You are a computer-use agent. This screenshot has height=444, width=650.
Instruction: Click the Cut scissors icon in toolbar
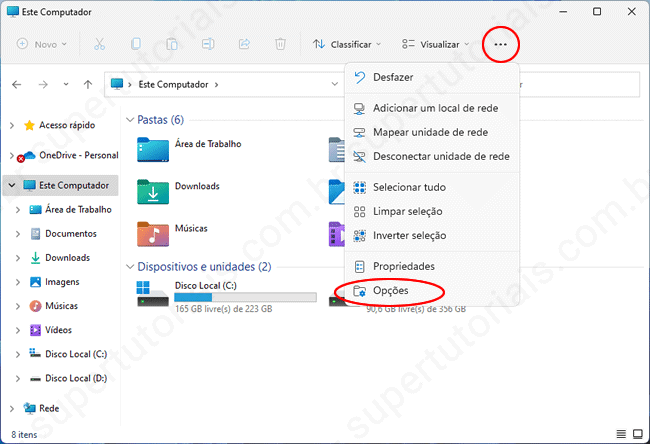point(100,44)
